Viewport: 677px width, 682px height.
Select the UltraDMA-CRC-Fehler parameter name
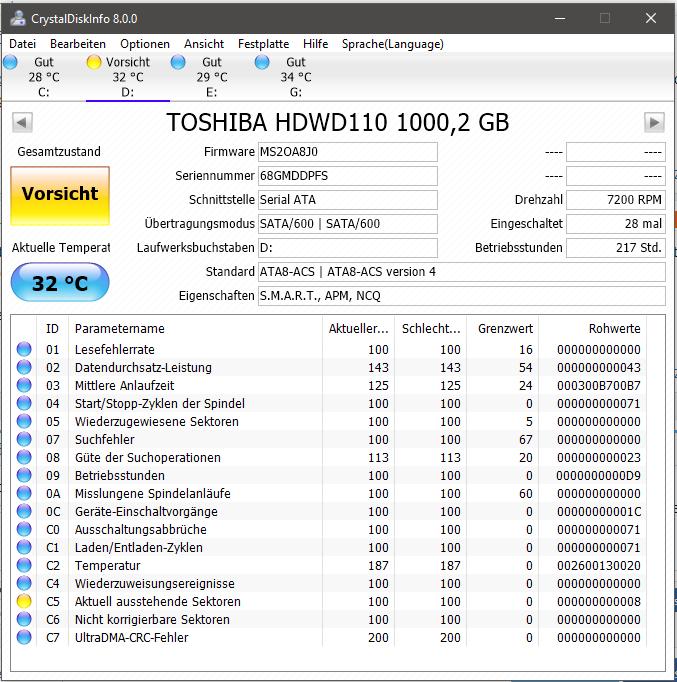point(131,637)
